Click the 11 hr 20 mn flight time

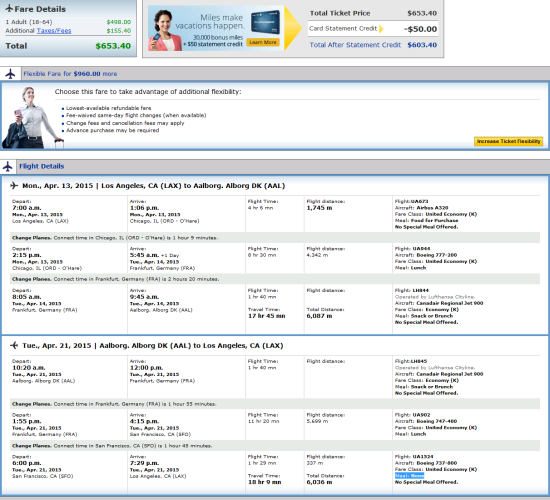tap(263, 421)
